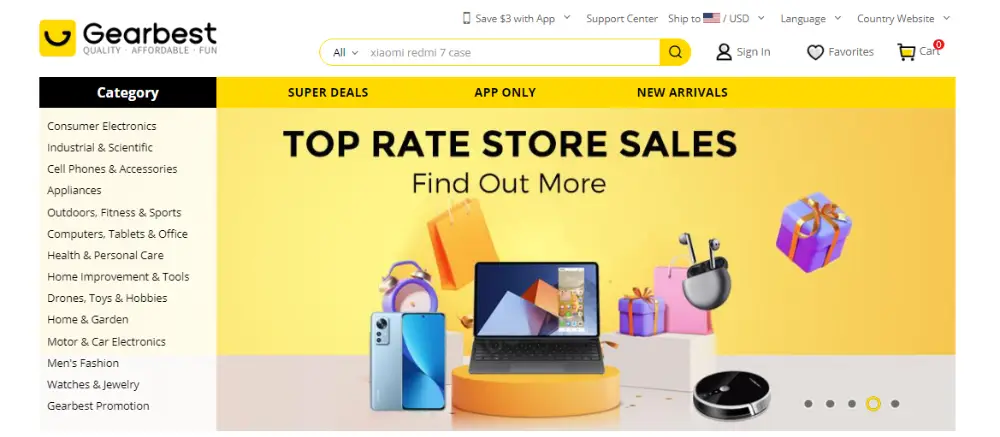1000x437 pixels.
Task: Focus the xiaomi redmi 7 case search field
Action: click(x=512, y=52)
